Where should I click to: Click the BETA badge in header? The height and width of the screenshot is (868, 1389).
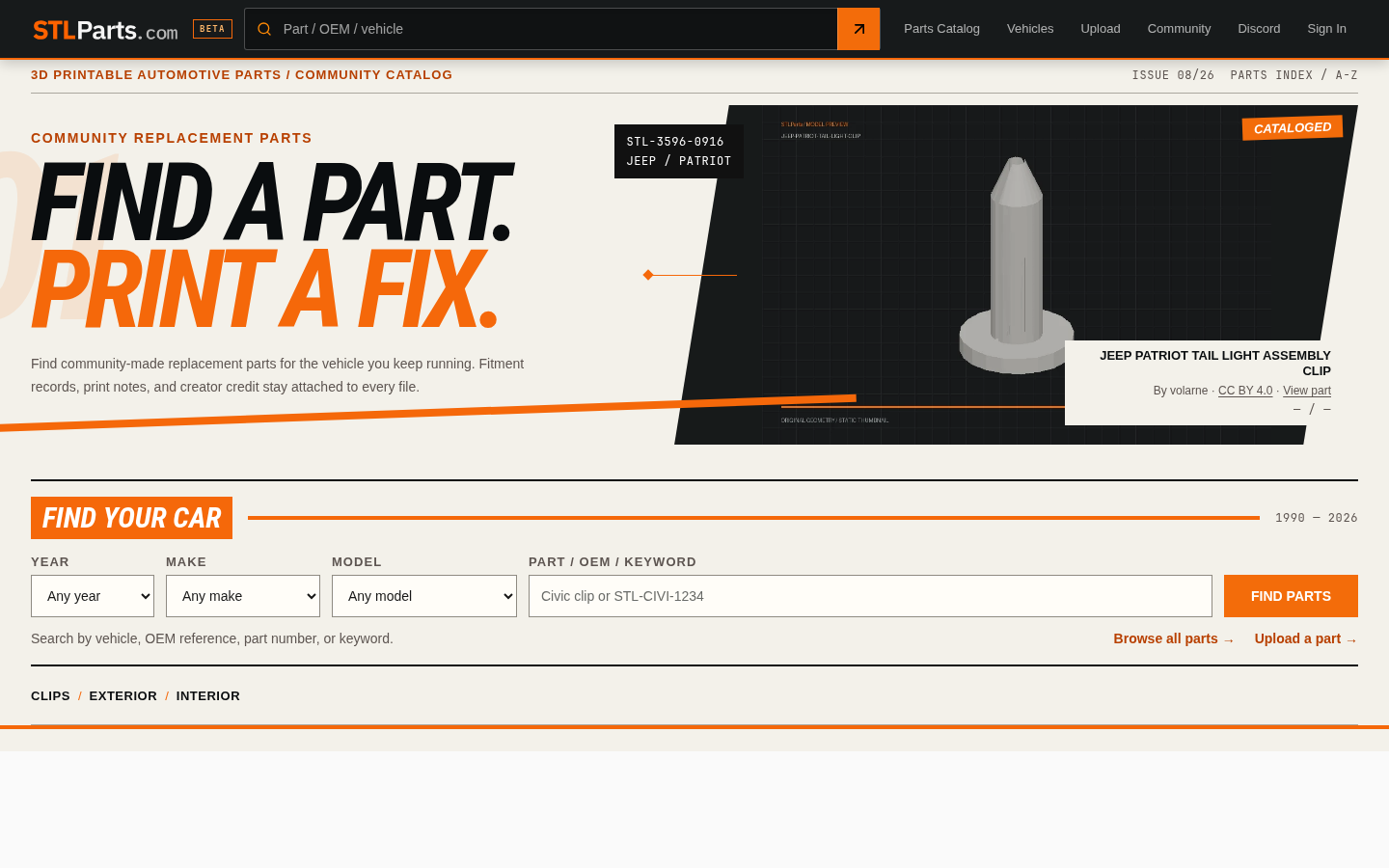click(x=212, y=29)
